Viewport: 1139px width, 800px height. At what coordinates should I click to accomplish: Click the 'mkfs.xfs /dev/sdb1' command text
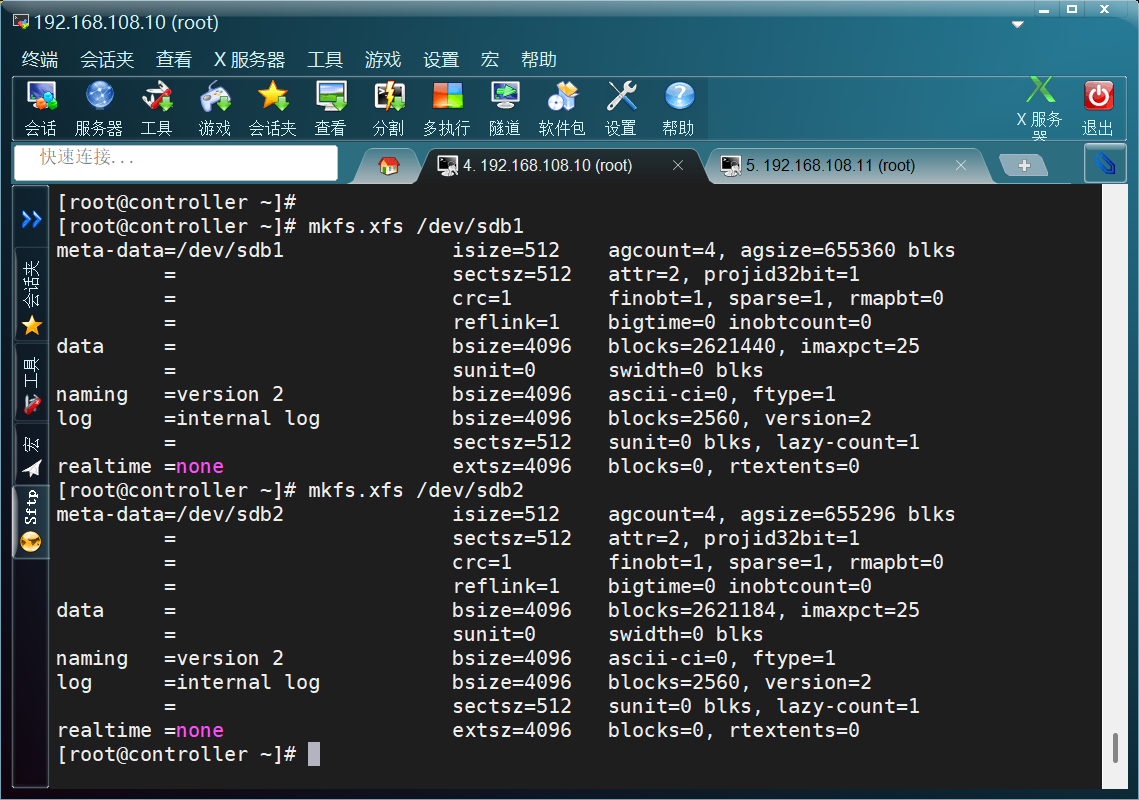tap(416, 226)
